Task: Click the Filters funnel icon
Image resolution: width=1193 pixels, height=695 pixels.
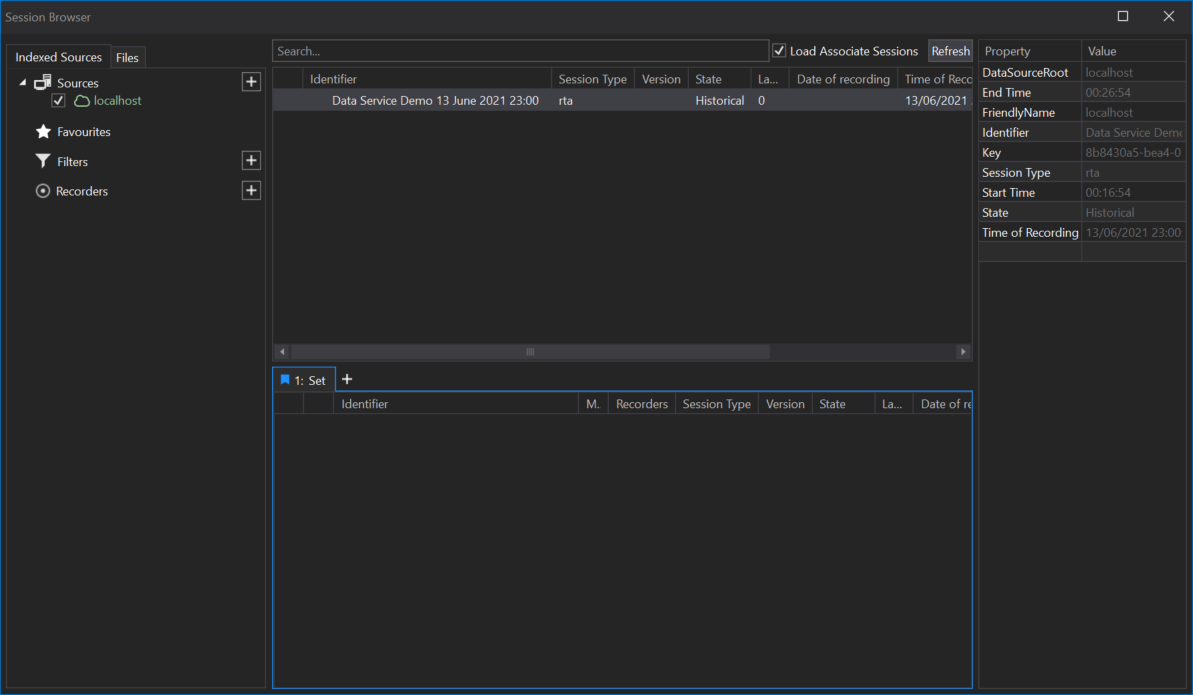Action: [41, 161]
